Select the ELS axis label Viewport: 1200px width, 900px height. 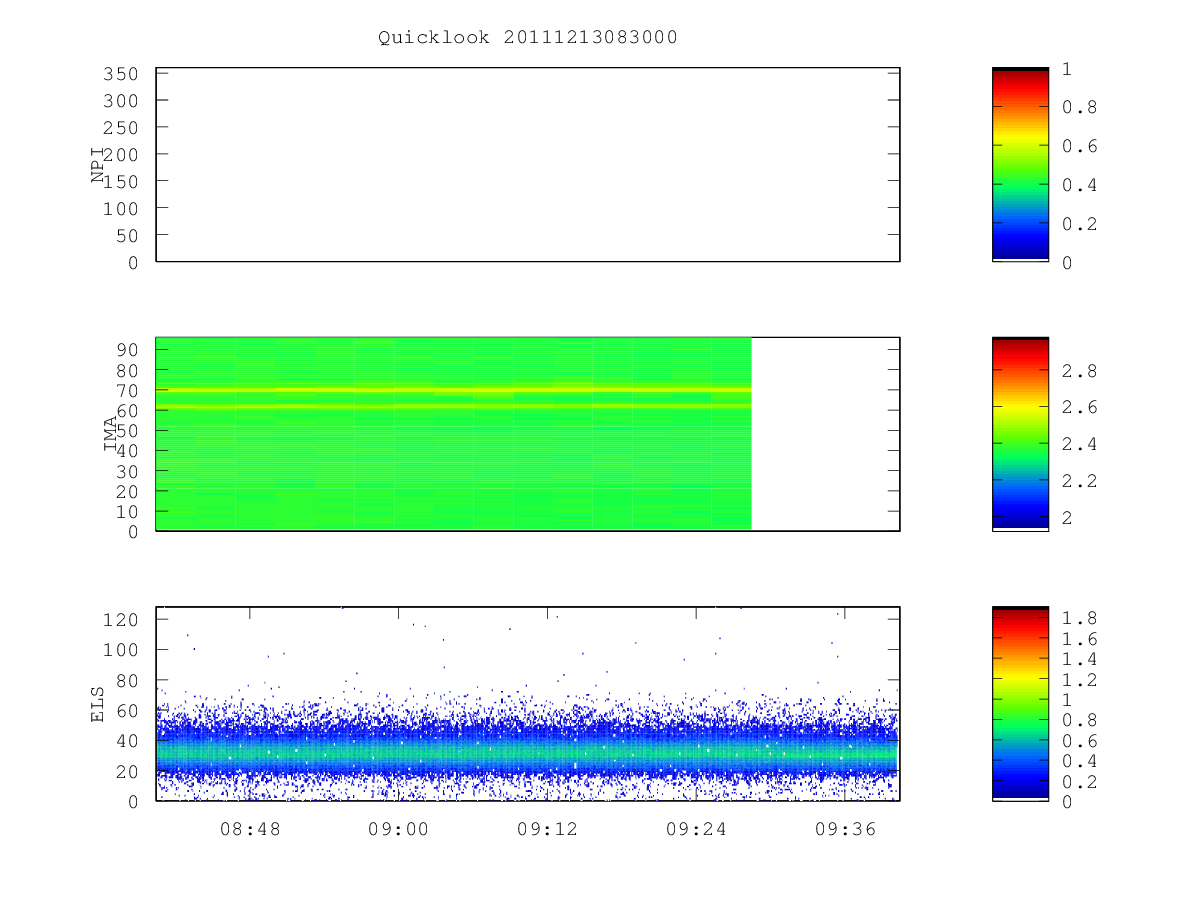(98, 704)
